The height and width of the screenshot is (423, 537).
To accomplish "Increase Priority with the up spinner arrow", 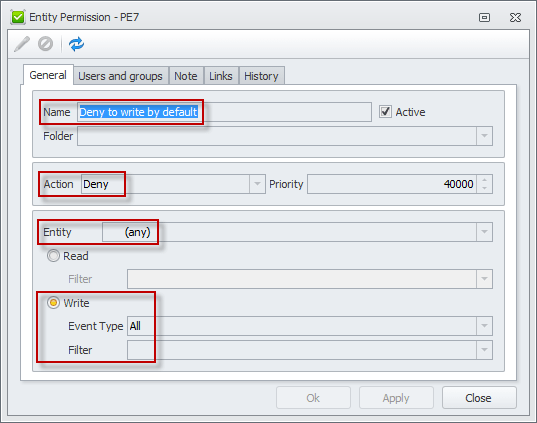I will point(484,179).
